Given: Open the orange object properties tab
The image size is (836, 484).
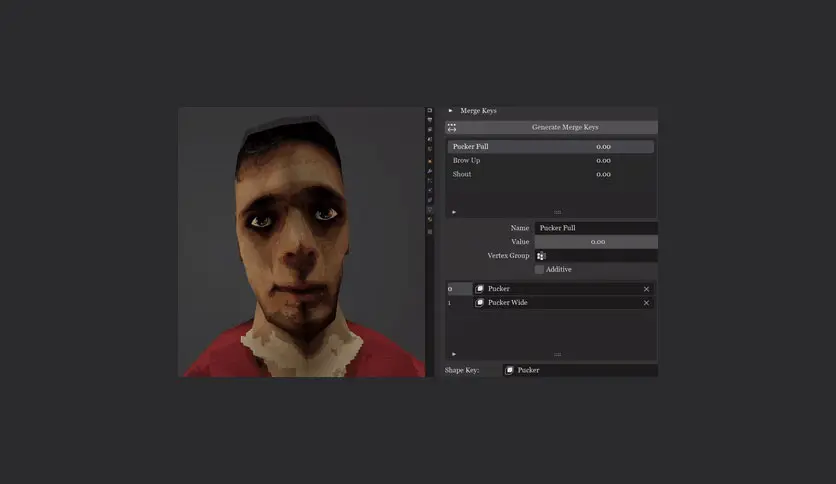Looking at the screenshot, I should 430,161.
